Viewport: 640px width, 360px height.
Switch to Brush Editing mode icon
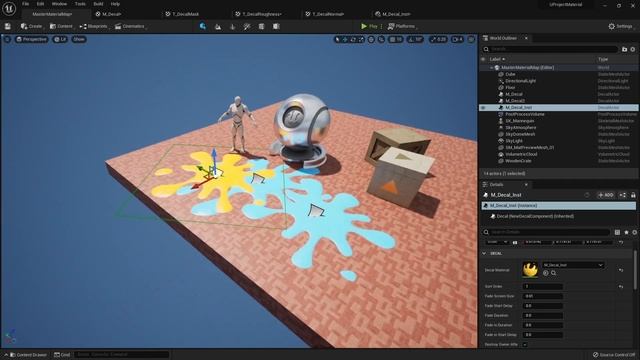point(276,27)
